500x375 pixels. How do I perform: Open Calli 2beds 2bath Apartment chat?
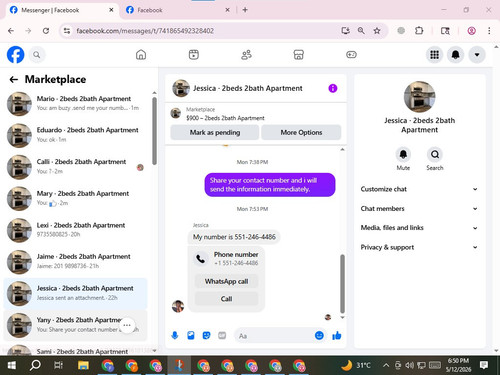75,167
